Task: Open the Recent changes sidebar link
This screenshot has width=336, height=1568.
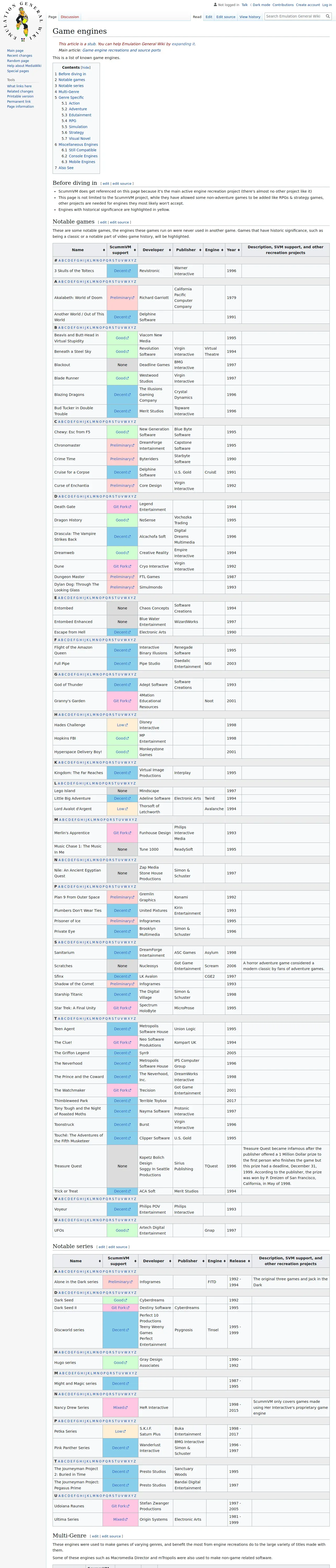Action: [x=20, y=56]
